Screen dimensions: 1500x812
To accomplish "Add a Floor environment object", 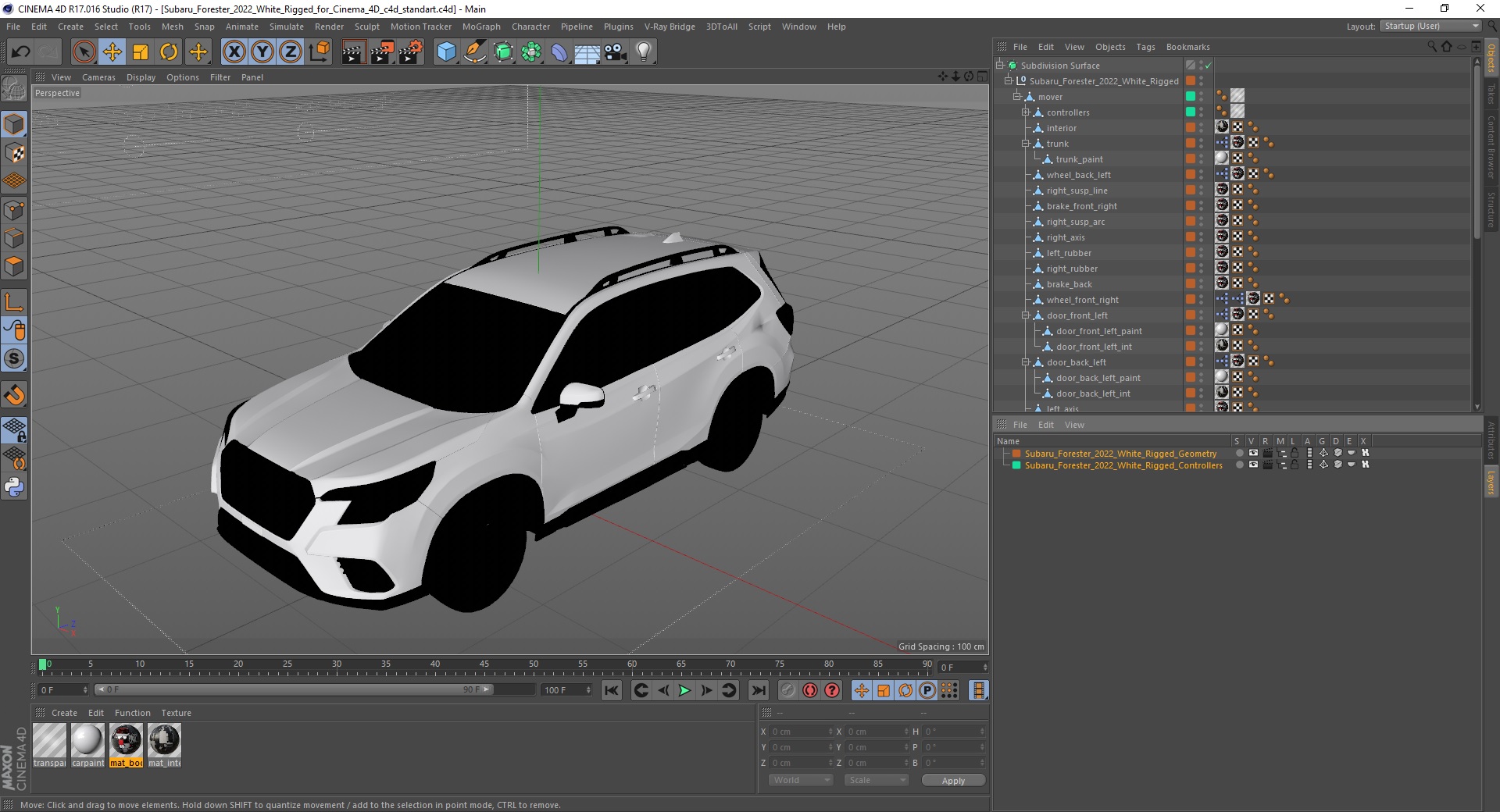I will click(587, 52).
